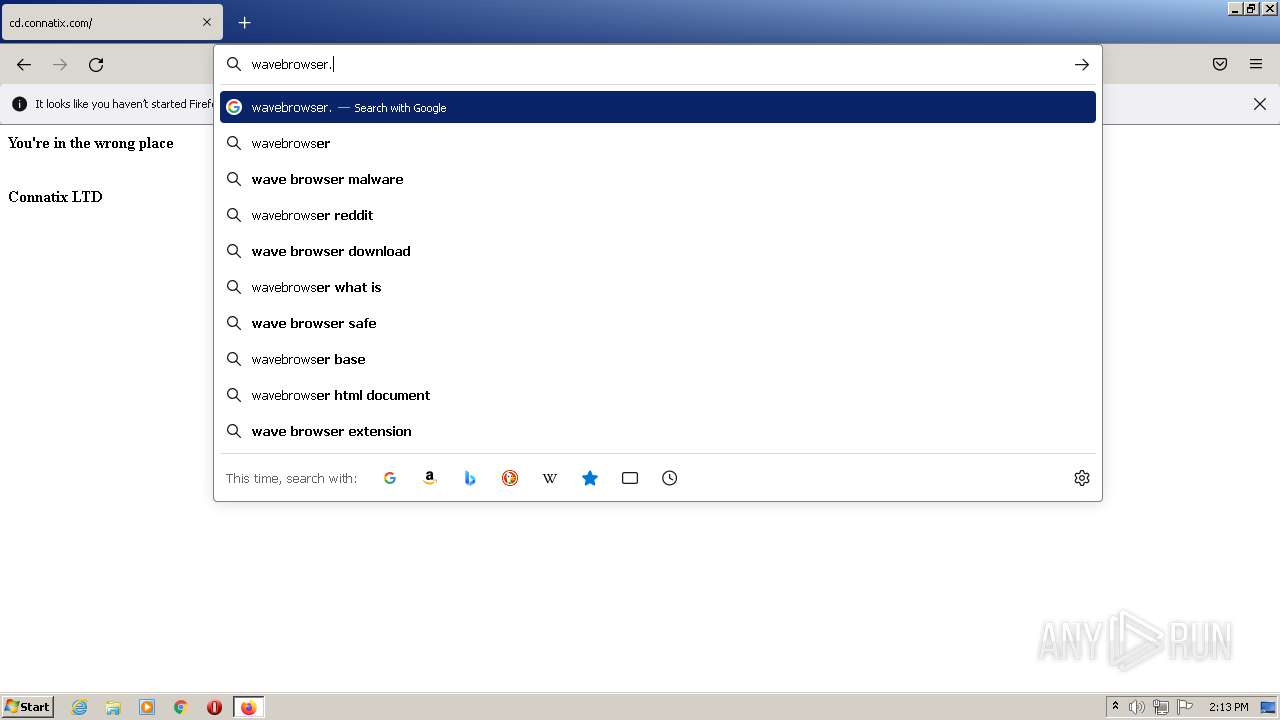Open search settings gear
1280x720 pixels.
[1082, 478]
